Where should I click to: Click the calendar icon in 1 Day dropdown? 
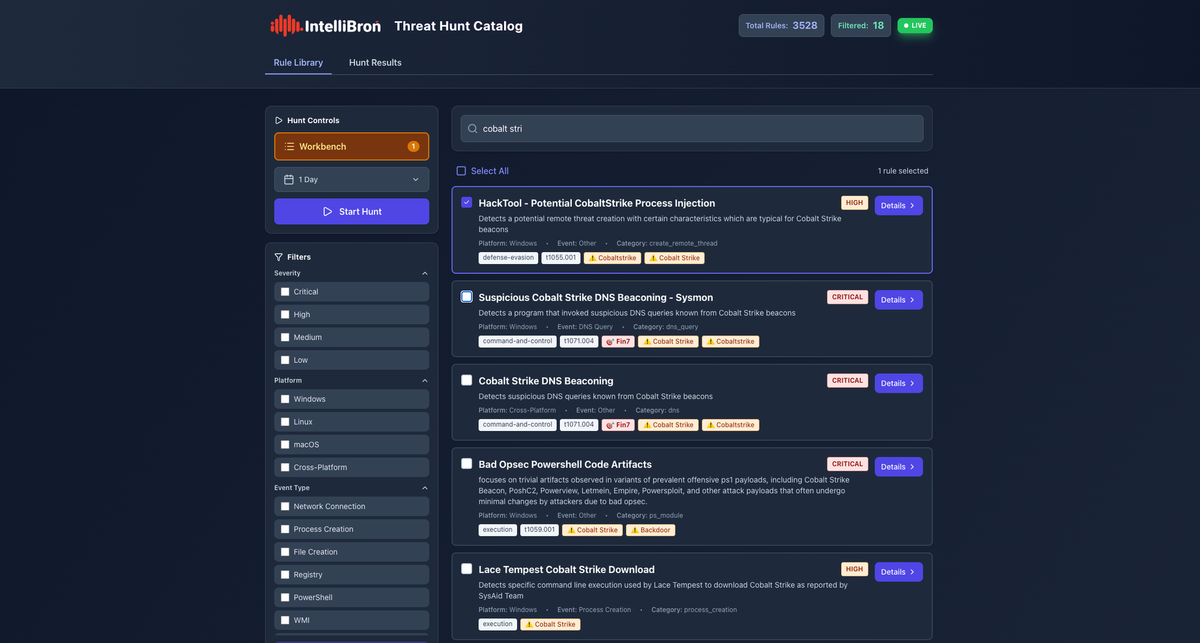click(289, 180)
